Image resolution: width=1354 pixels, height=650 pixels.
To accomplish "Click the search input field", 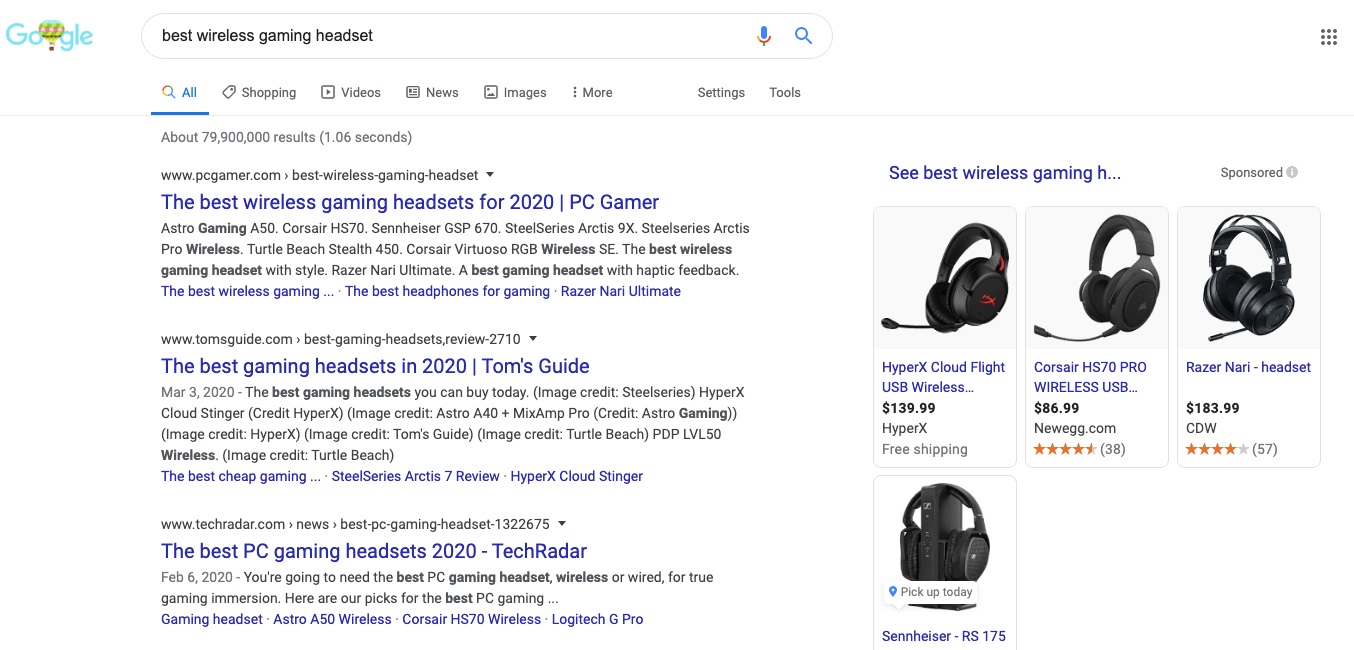I will point(450,36).
